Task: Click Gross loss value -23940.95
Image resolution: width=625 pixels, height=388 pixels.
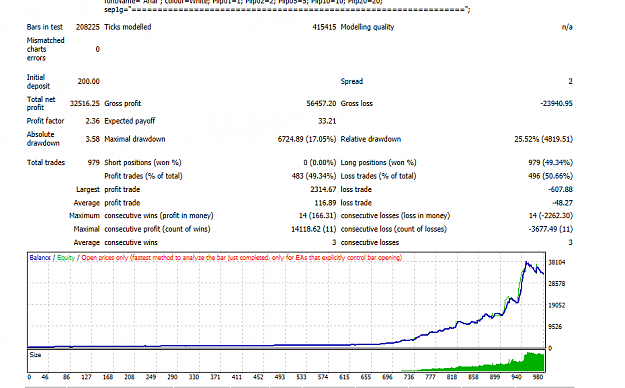Action: (x=556, y=103)
